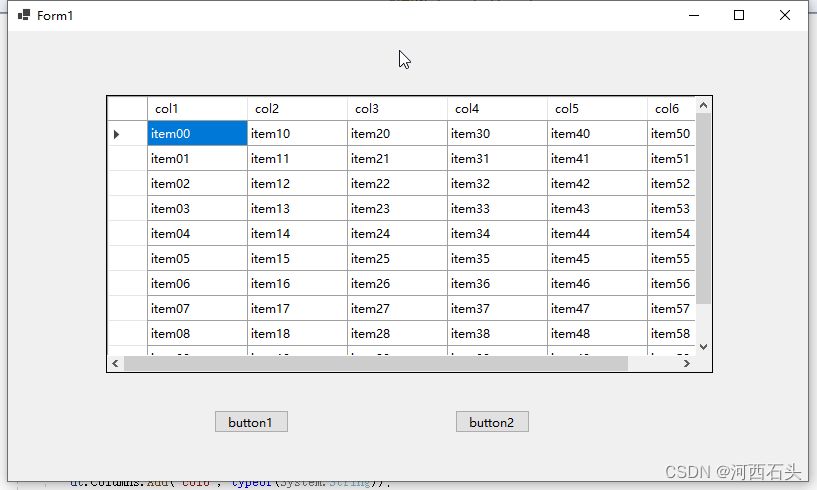The image size is (817, 490).
Task: Select cell item01
Action: coord(197,158)
